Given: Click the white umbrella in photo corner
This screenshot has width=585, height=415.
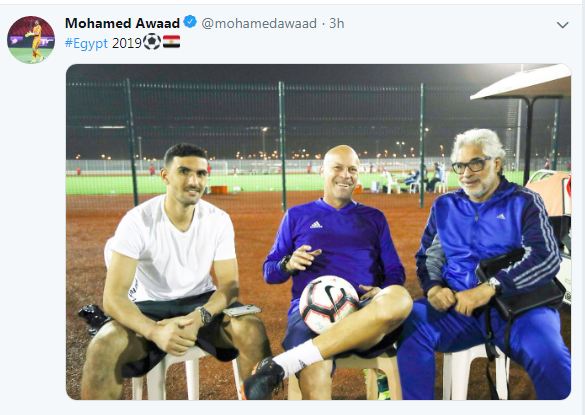Looking at the screenshot, I should point(522,83).
